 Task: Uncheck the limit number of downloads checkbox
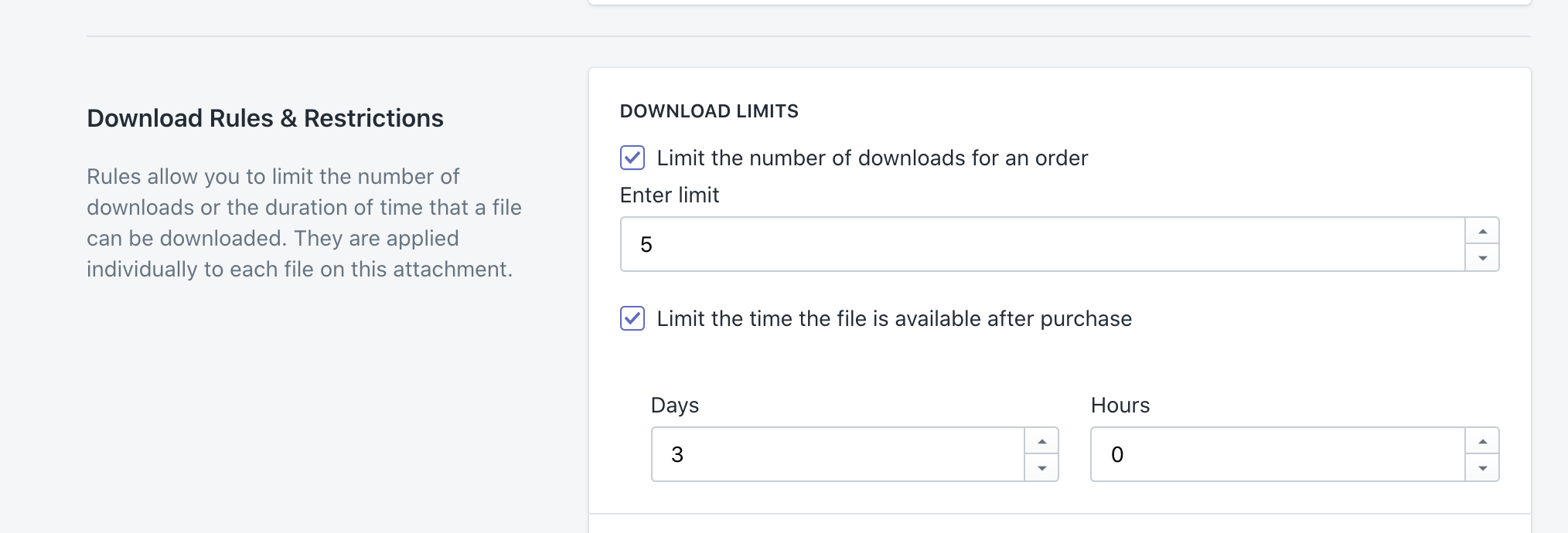[x=632, y=158]
